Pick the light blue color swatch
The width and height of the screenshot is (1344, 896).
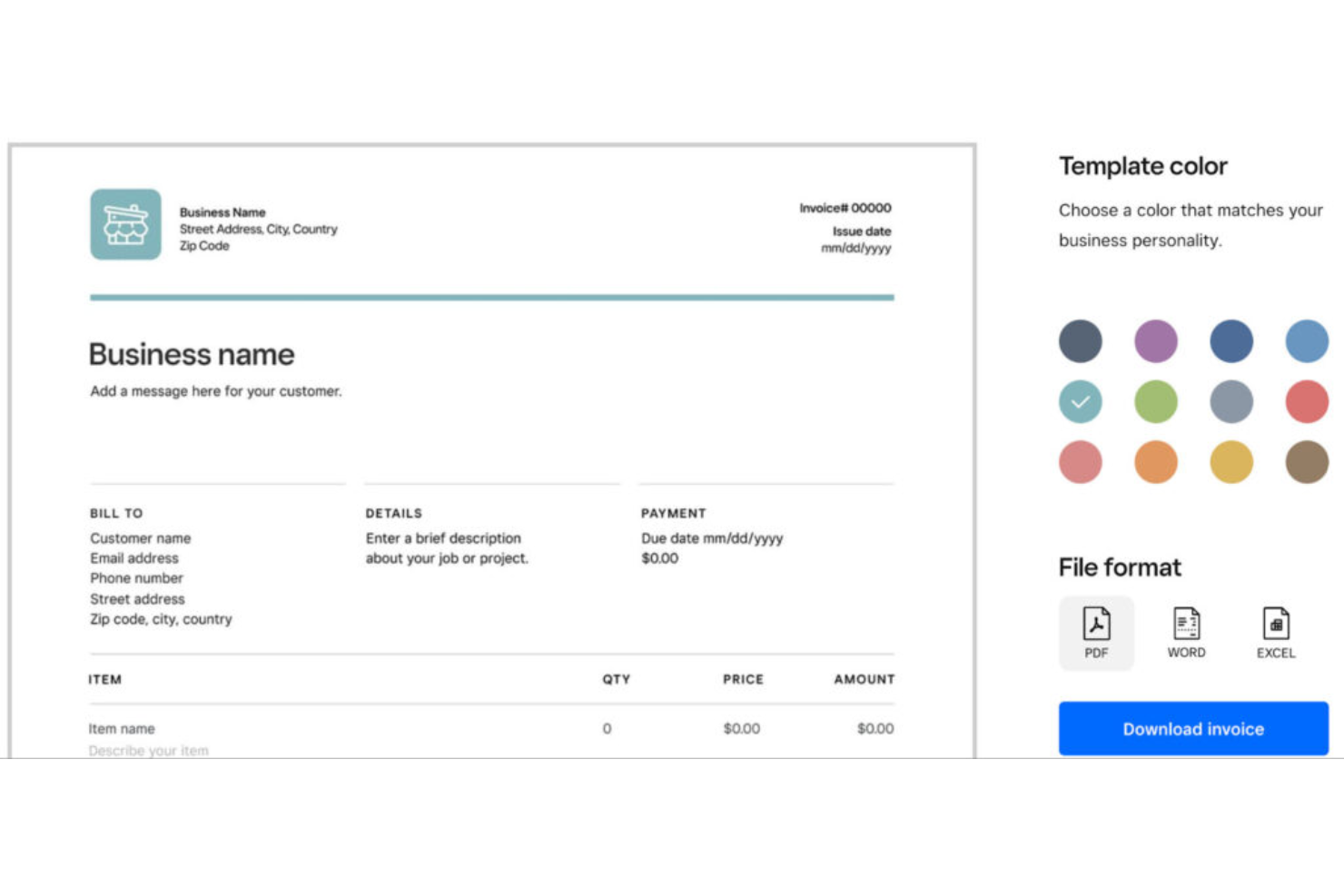[1306, 341]
